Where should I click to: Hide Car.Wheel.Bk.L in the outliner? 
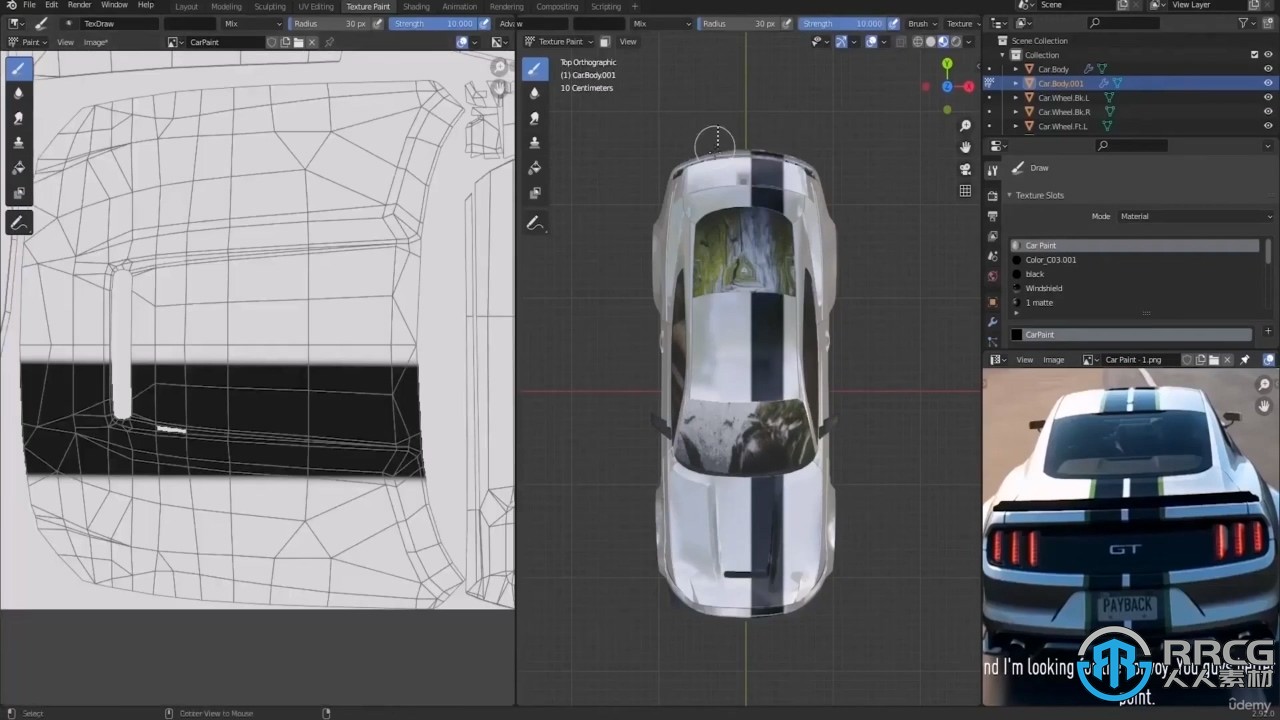[1268, 98]
